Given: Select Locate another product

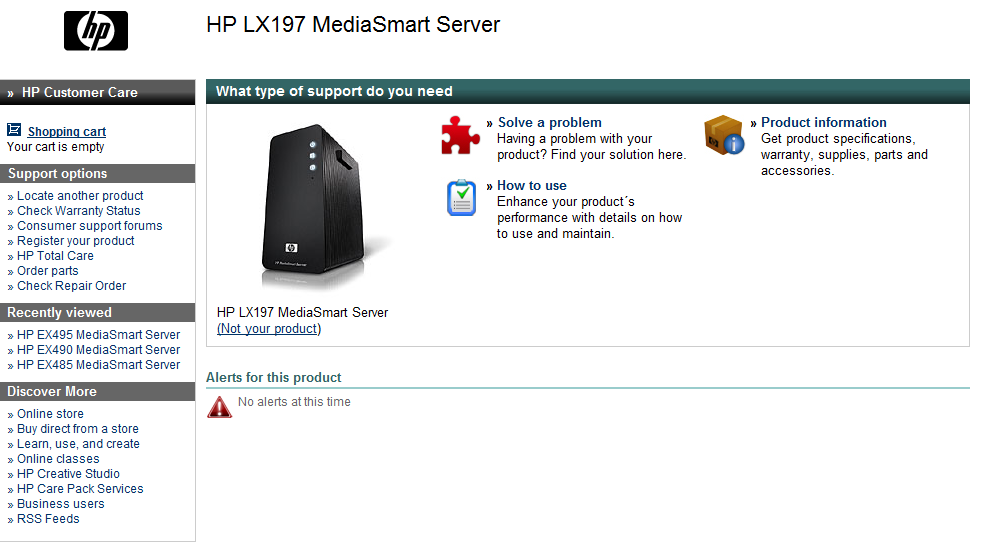Looking at the screenshot, I should point(80,196).
